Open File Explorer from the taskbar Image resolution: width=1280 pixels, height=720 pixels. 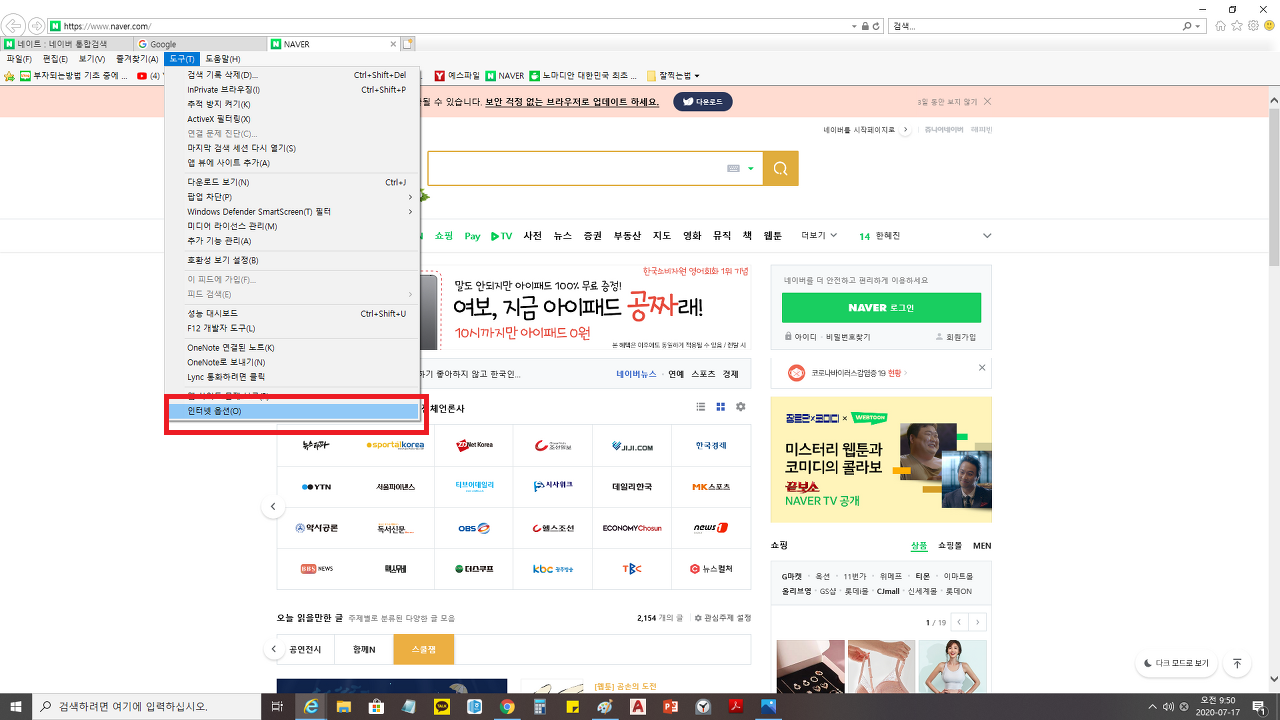[344, 706]
